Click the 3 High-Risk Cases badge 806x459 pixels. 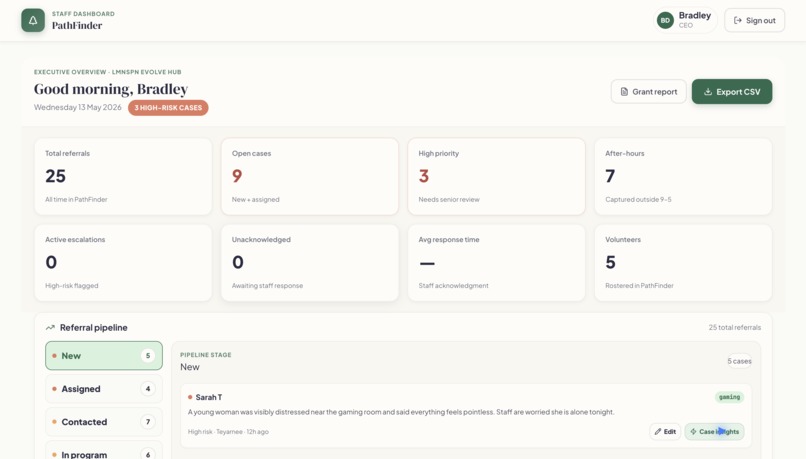[x=168, y=108]
